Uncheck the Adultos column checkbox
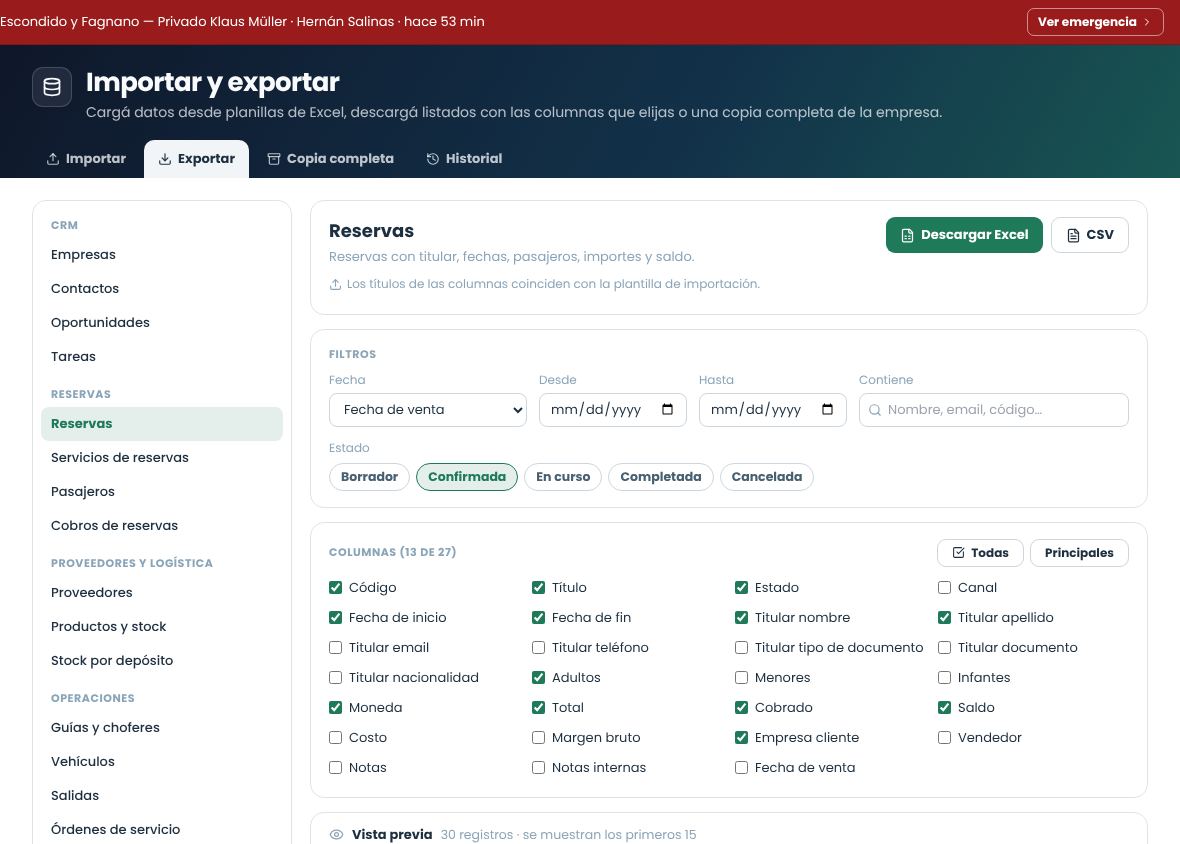Viewport: 1180px width, 844px height. (x=538, y=678)
